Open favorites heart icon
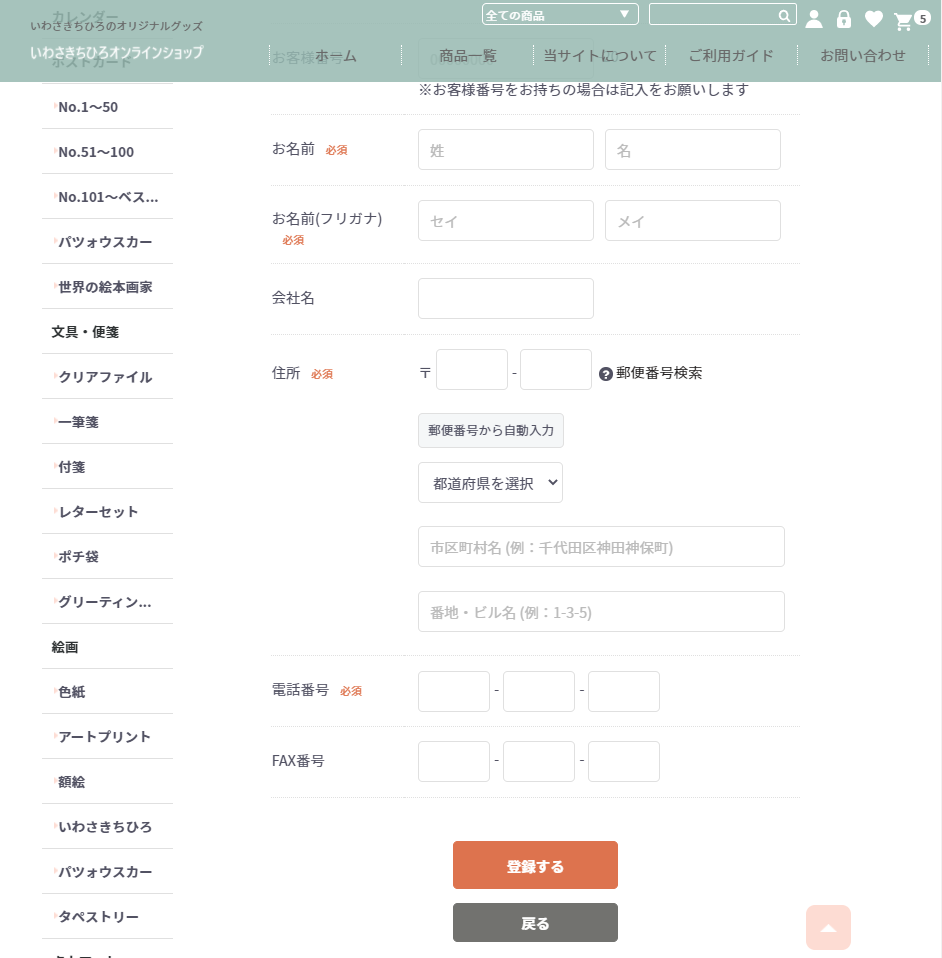This screenshot has width=942, height=958. click(x=874, y=19)
